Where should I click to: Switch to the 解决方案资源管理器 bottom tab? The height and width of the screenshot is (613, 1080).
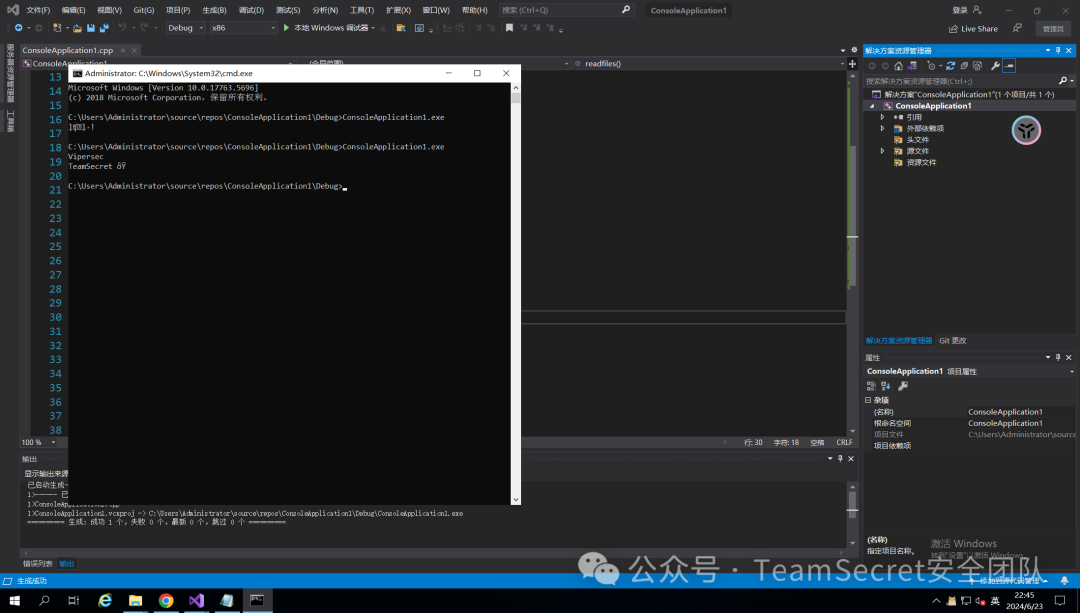point(899,341)
